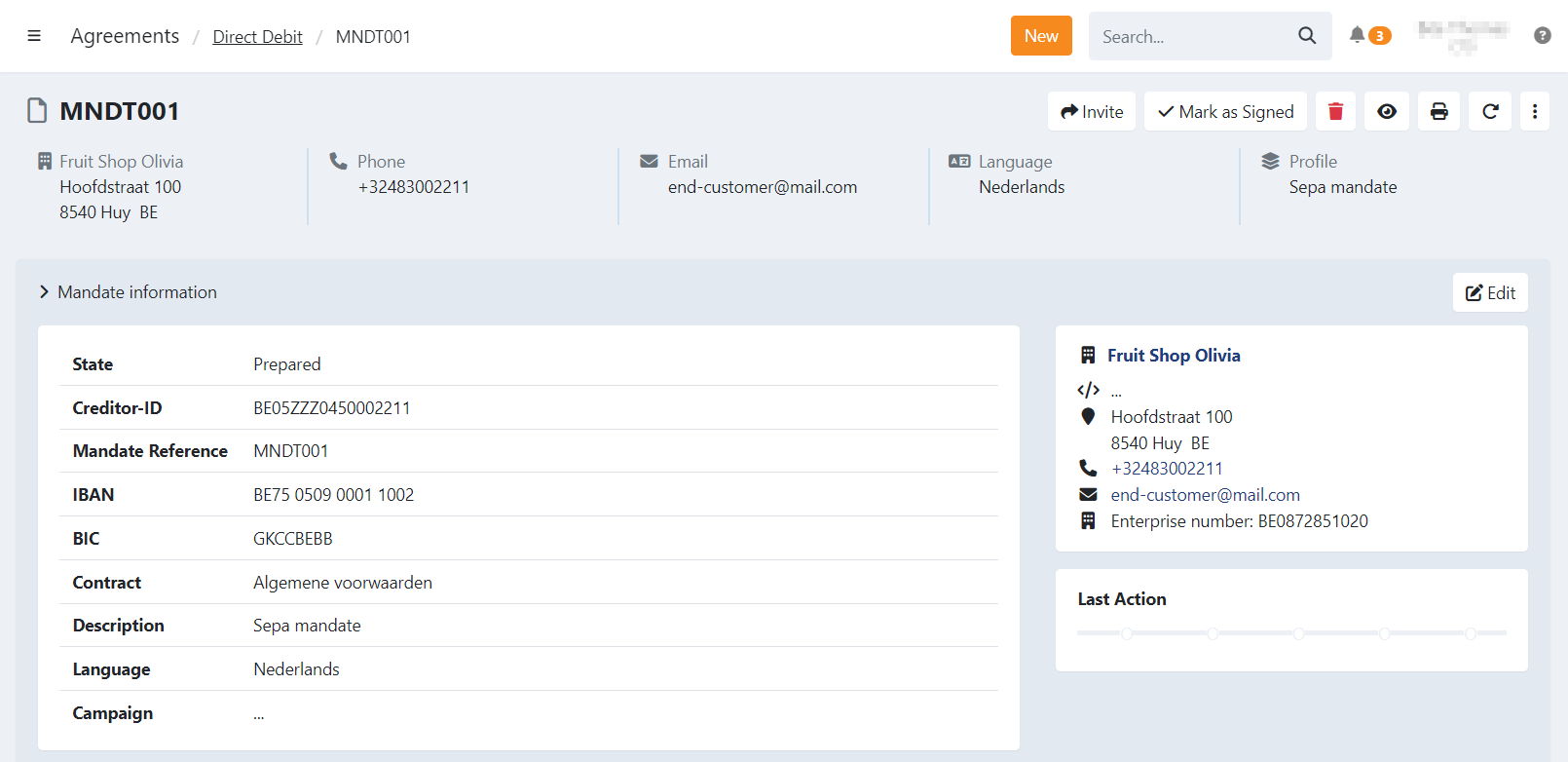1568x762 pixels.
Task: Click the Invite button
Action: (1092, 111)
